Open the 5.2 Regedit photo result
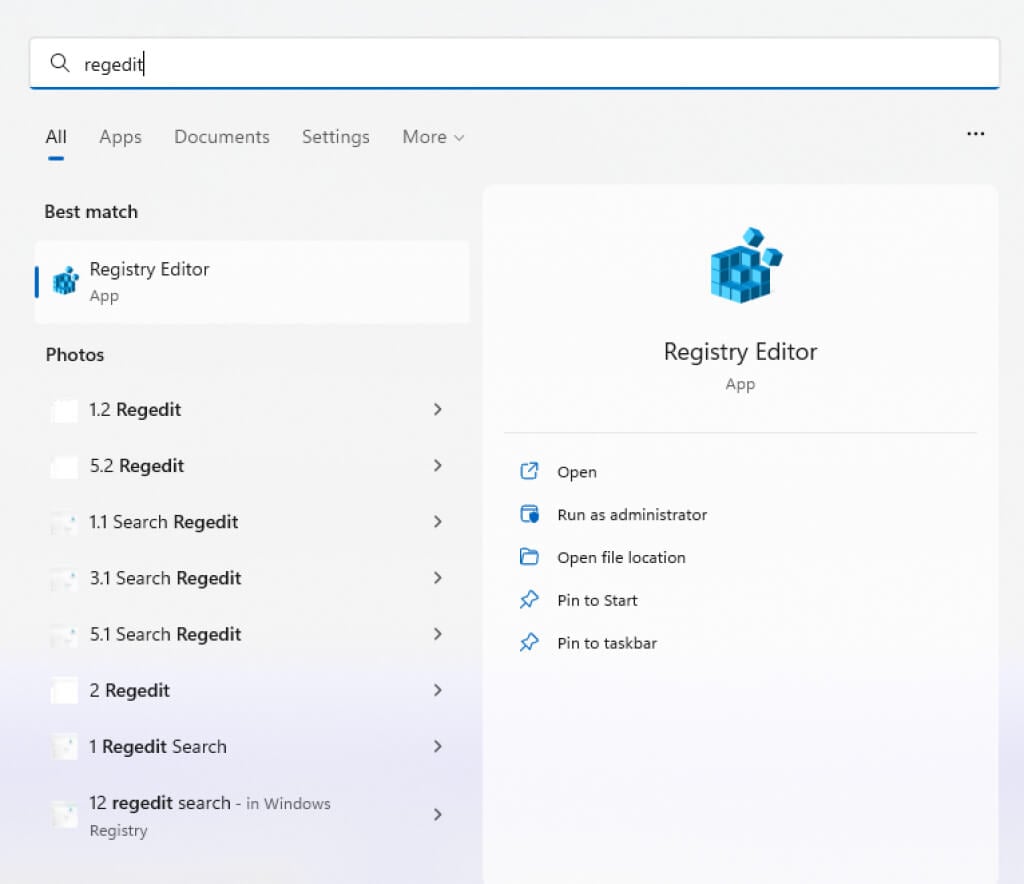Viewport: 1024px width, 884px height. (252, 466)
